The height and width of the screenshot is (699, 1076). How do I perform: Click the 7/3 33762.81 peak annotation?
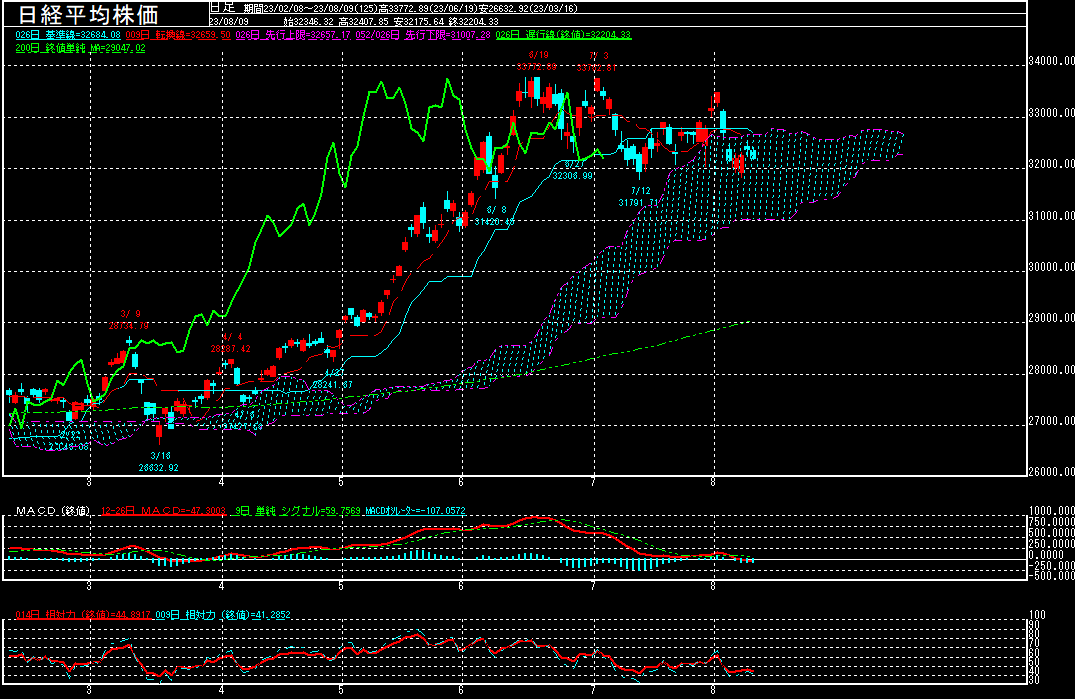[597, 61]
